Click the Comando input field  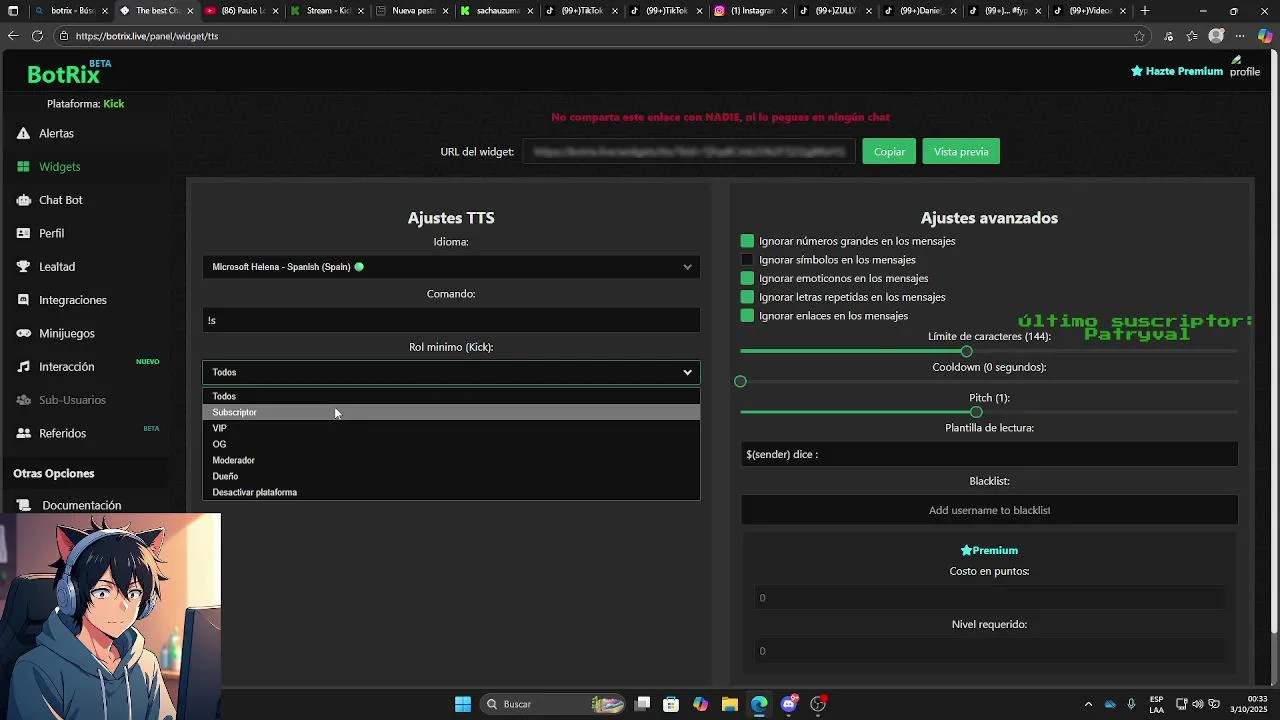click(x=451, y=320)
